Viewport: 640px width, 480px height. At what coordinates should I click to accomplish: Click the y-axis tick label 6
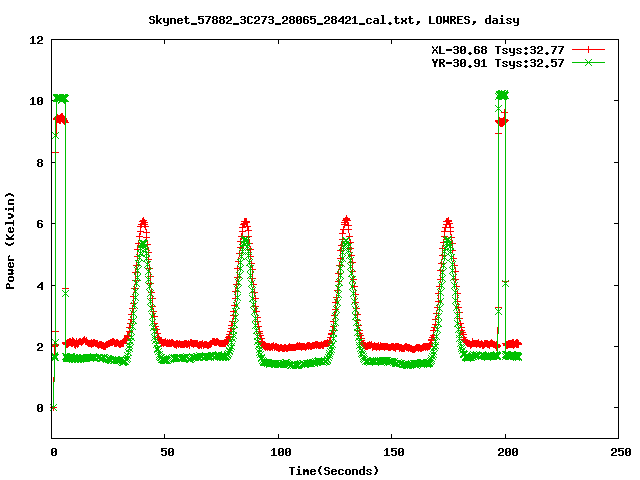point(40,224)
